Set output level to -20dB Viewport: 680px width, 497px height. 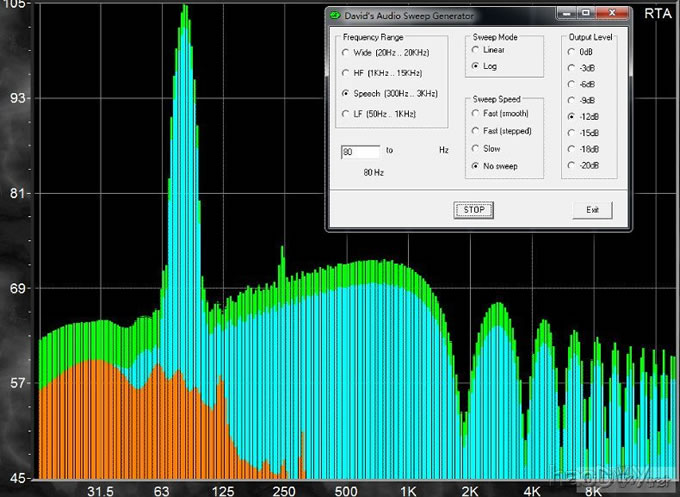tap(571, 165)
